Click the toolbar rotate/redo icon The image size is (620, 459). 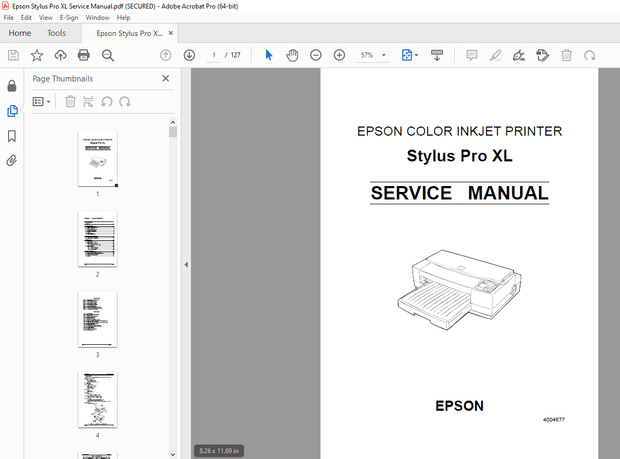coord(590,55)
